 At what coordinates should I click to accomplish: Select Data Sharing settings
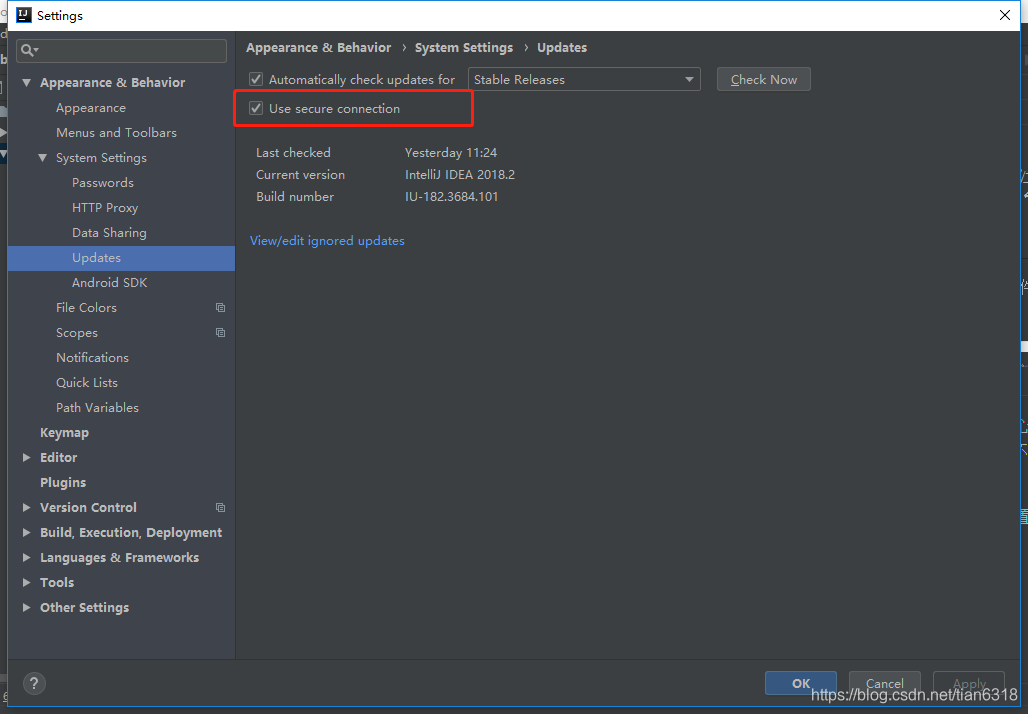pos(109,233)
